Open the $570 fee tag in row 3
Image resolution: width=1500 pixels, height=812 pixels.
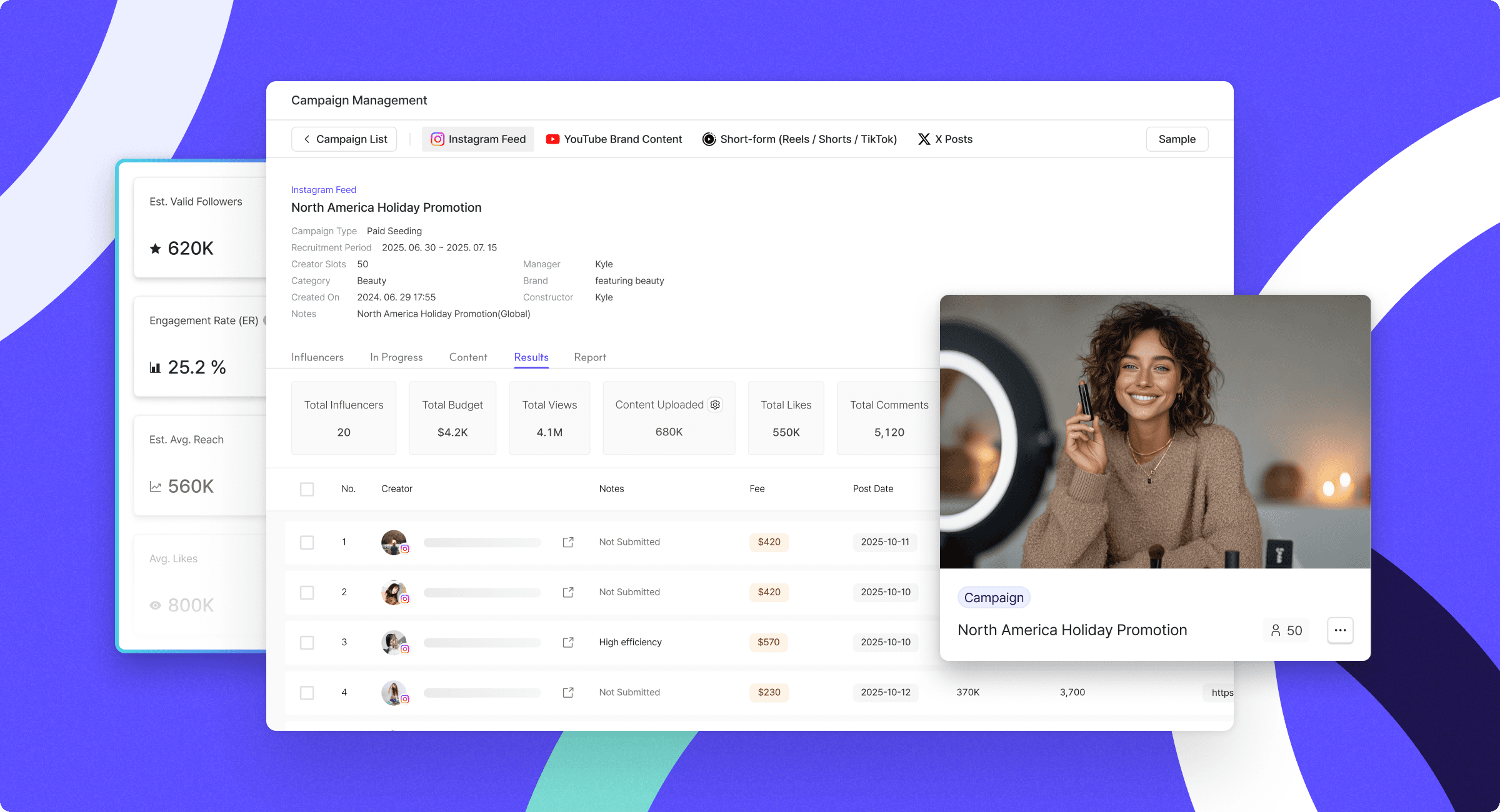768,642
